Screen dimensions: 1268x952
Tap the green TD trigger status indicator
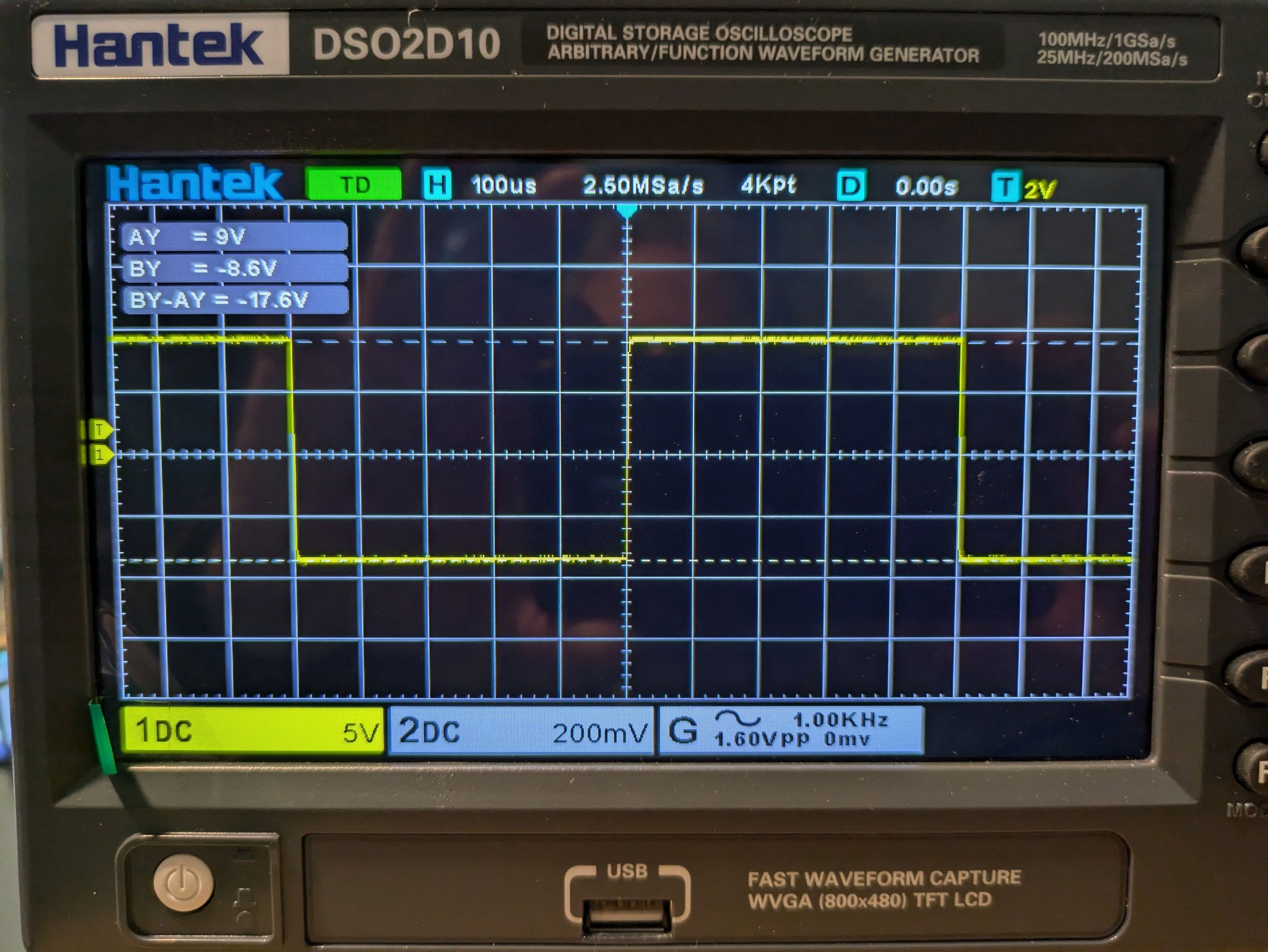click(354, 184)
